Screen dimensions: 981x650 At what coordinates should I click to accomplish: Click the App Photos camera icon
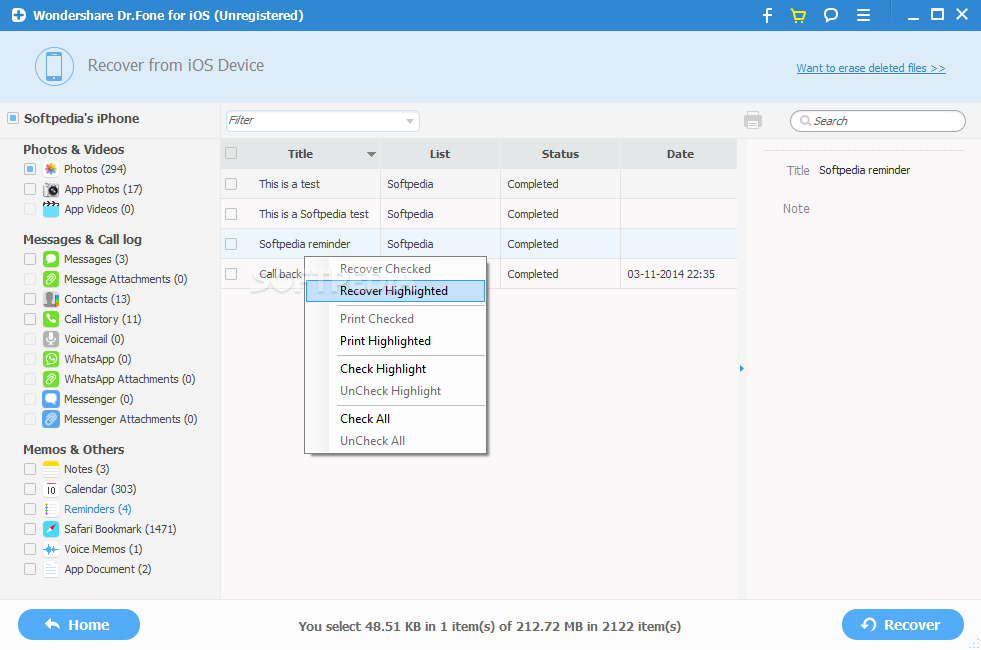(51, 189)
